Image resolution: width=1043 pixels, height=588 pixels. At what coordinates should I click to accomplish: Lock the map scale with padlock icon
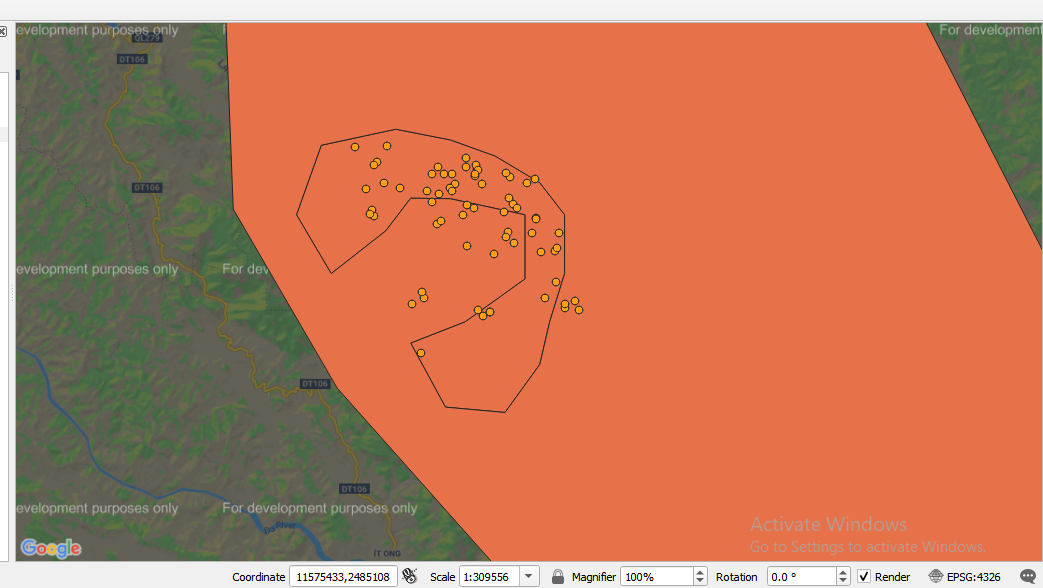tap(558, 577)
